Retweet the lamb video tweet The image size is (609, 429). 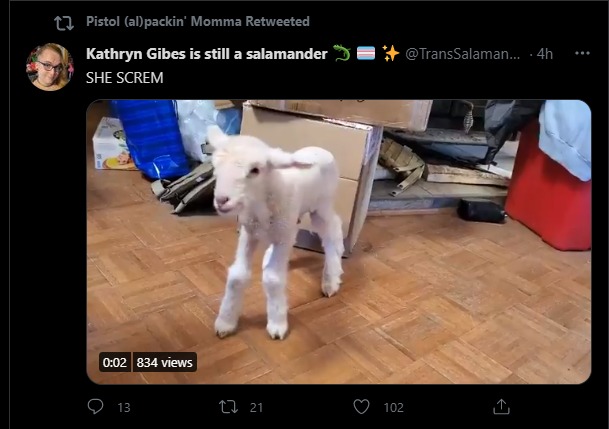pos(228,407)
